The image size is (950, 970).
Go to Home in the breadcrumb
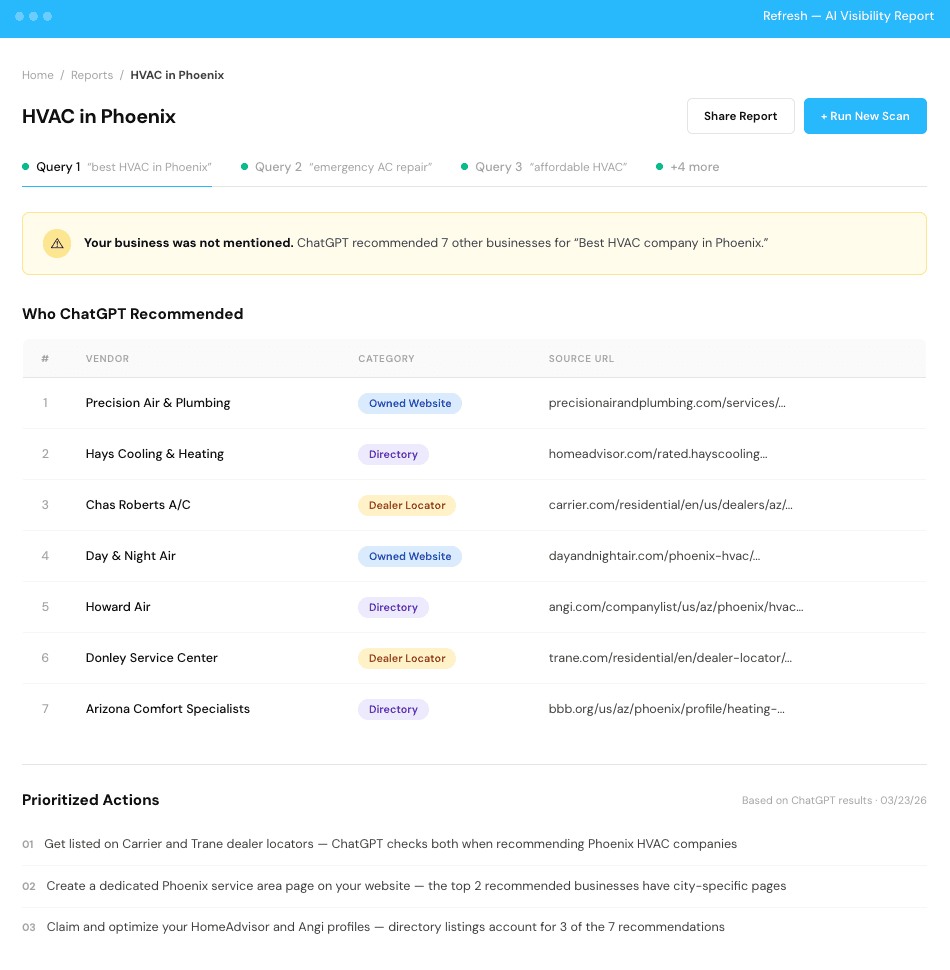pos(38,75)
